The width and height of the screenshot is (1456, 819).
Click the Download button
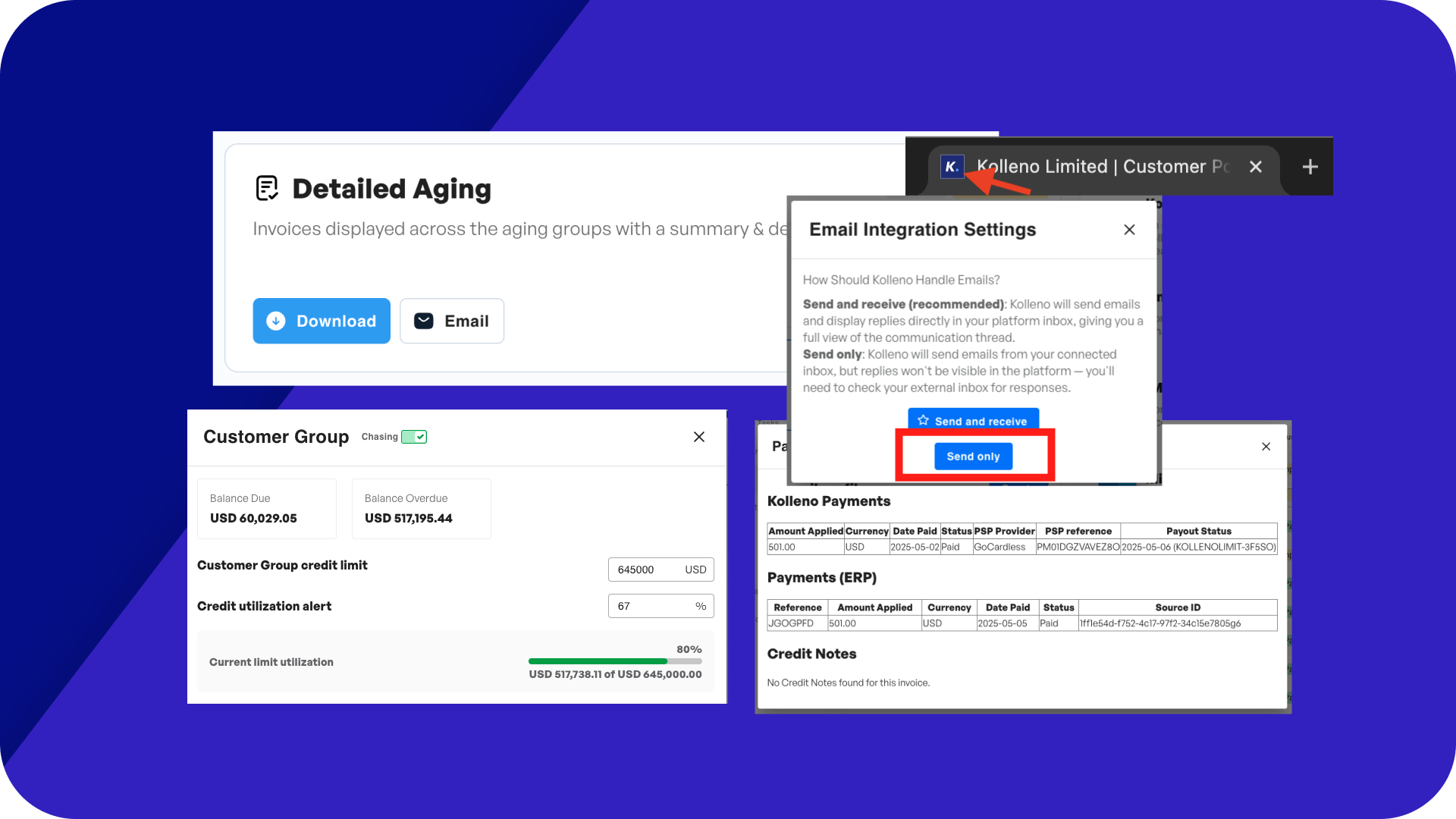[322, 321]
